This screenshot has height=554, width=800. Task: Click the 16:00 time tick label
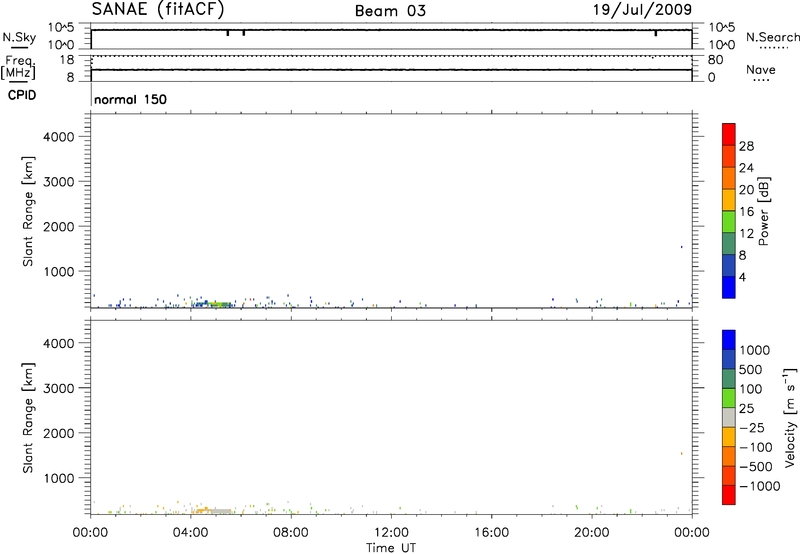[491, 533]
